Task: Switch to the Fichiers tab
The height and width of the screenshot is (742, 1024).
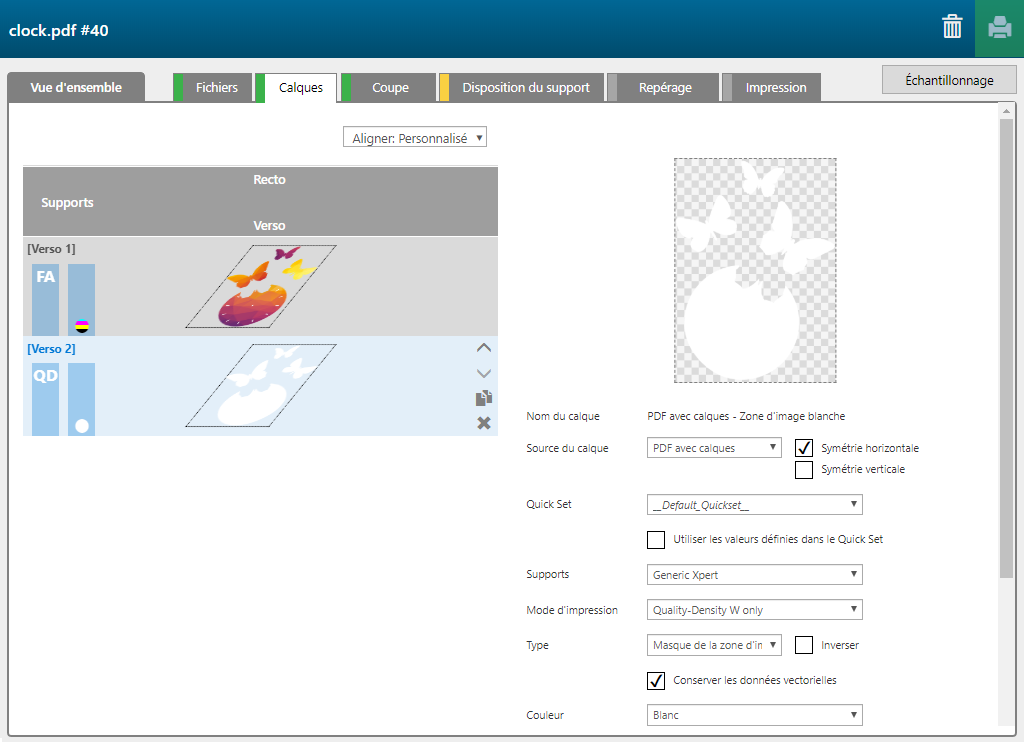Action: [x=212, y=88]
